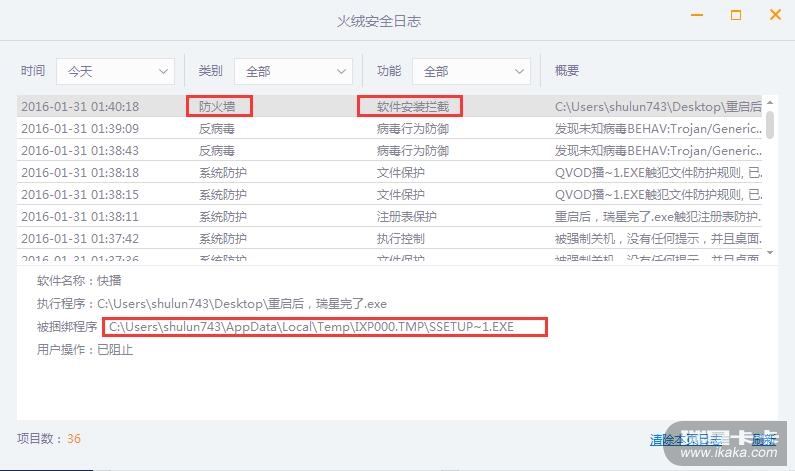Click 文件保护 in the 01:38:15 row
795x471 pixels.
[401, 195]
